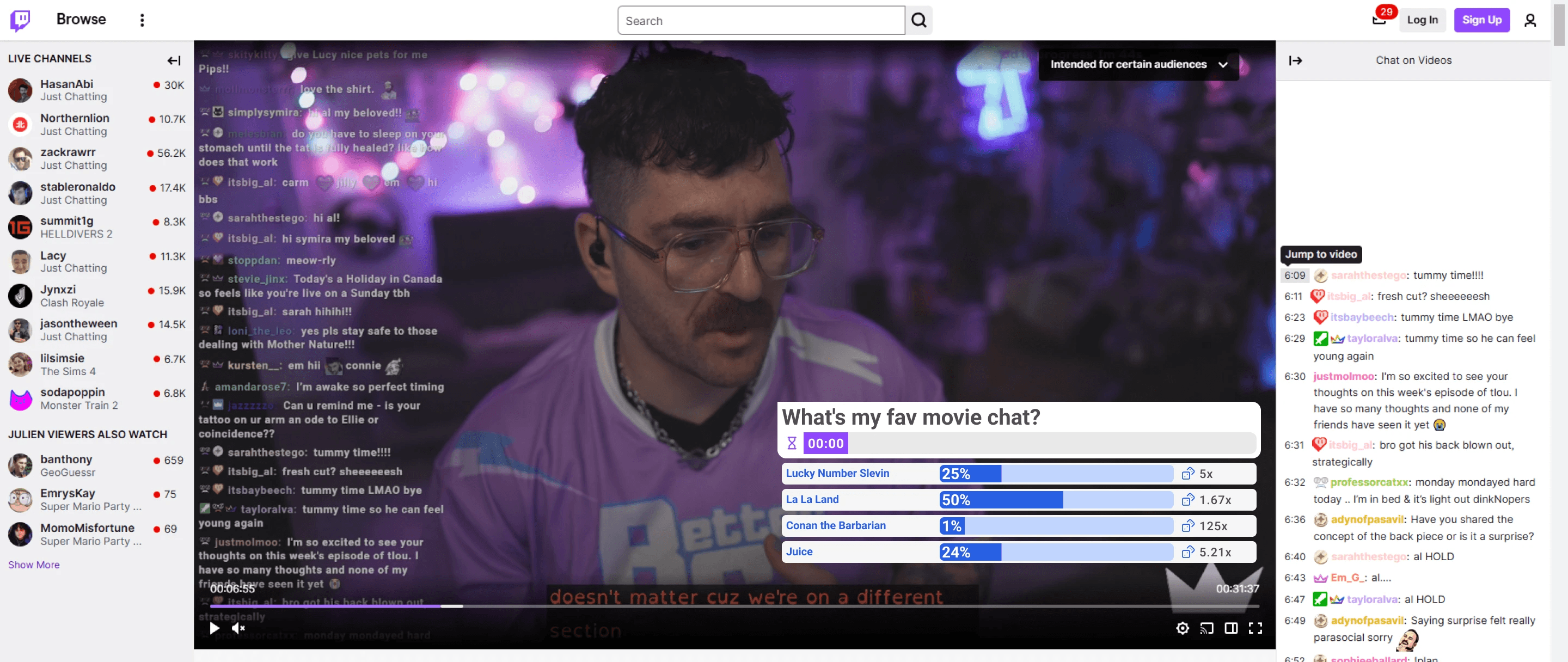Click the Show More link
The width and height of the screenshot is (1568, 662).
point(33,565)
